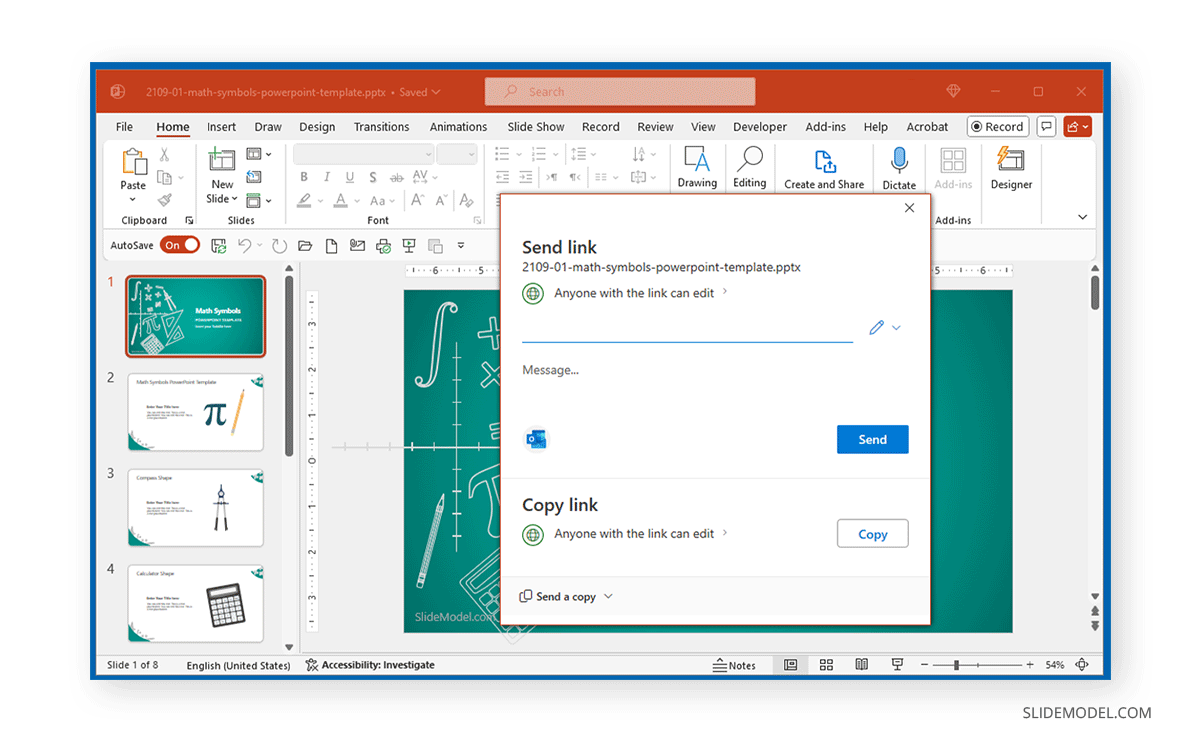Switch to the Animations tab
Image resolution: width=1200 pixels, height=743 pixels.
[458, 127]
